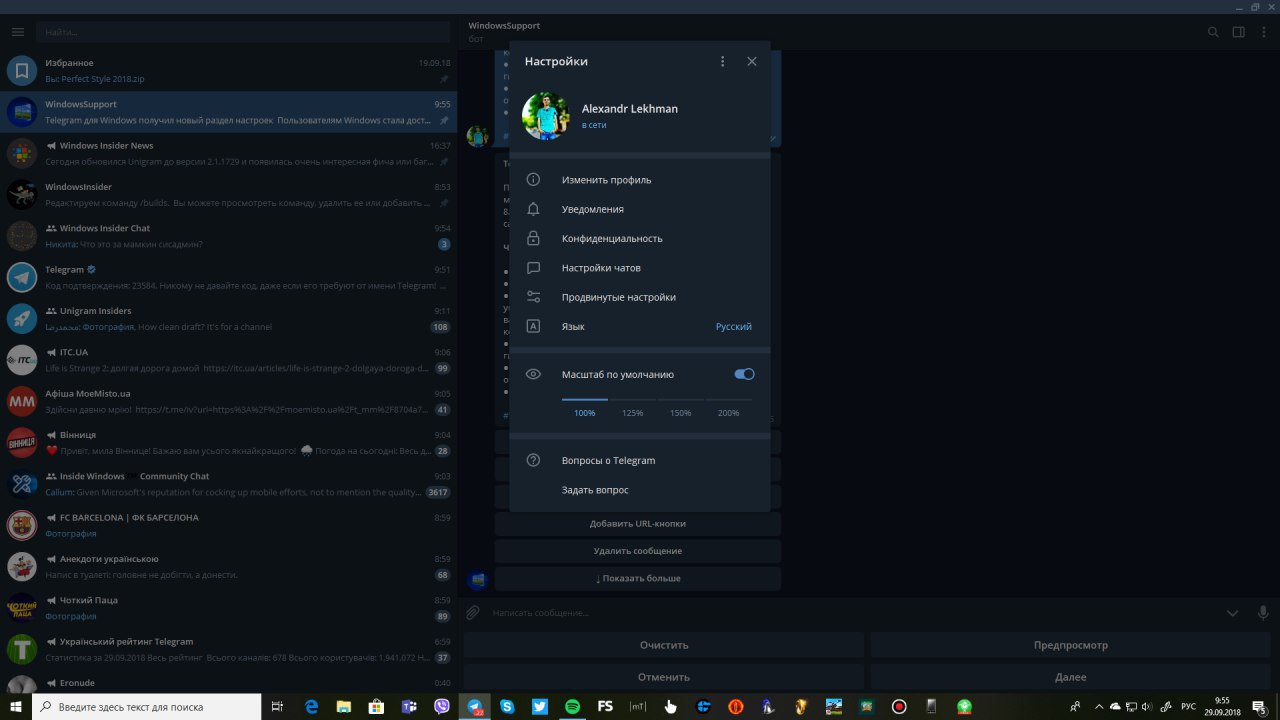Open Skype from the taskbar
The height and width of the screenshot is (720, 1280).
pos(507,706)
